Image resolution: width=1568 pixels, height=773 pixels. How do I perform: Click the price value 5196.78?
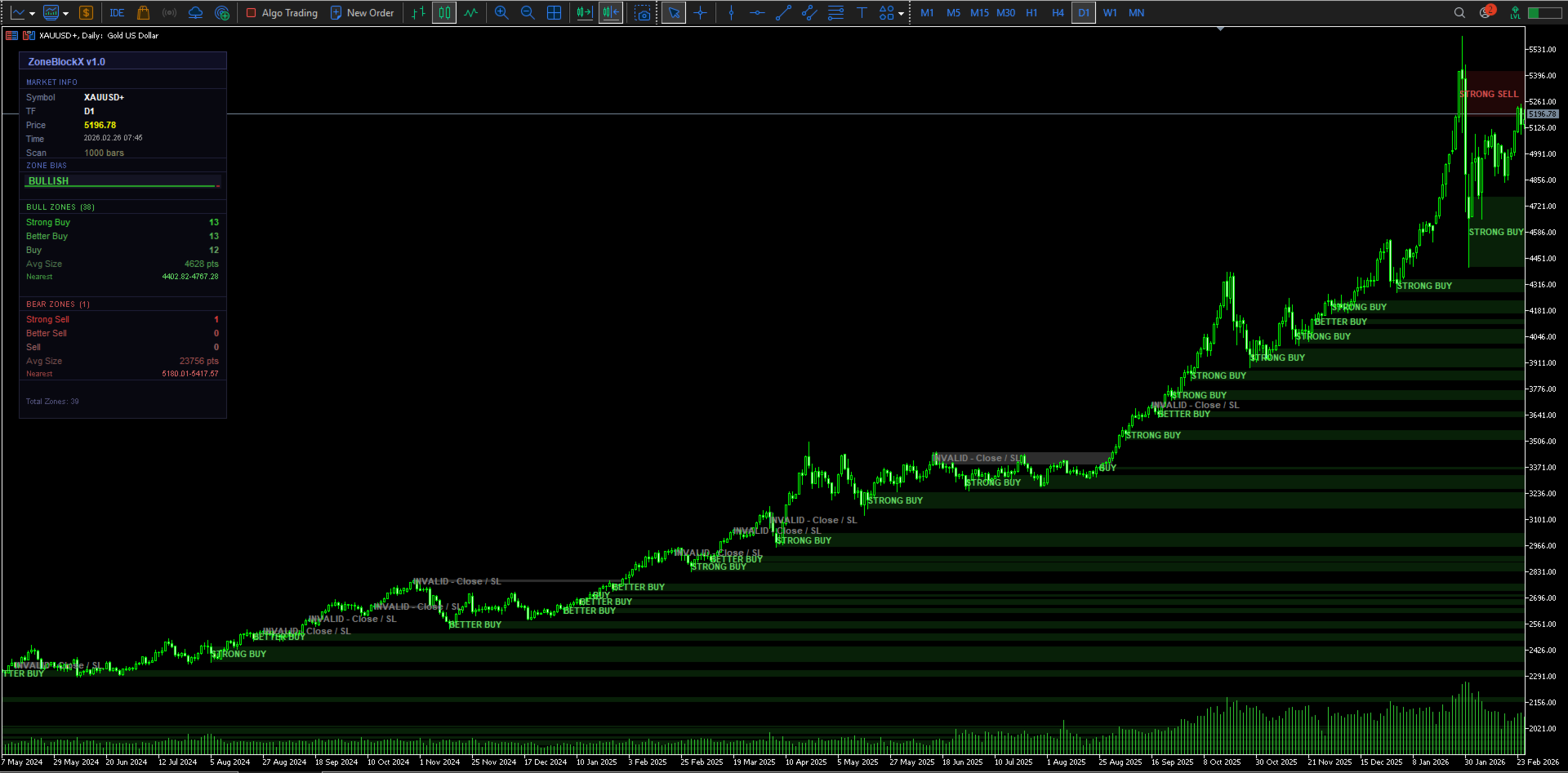100,125
